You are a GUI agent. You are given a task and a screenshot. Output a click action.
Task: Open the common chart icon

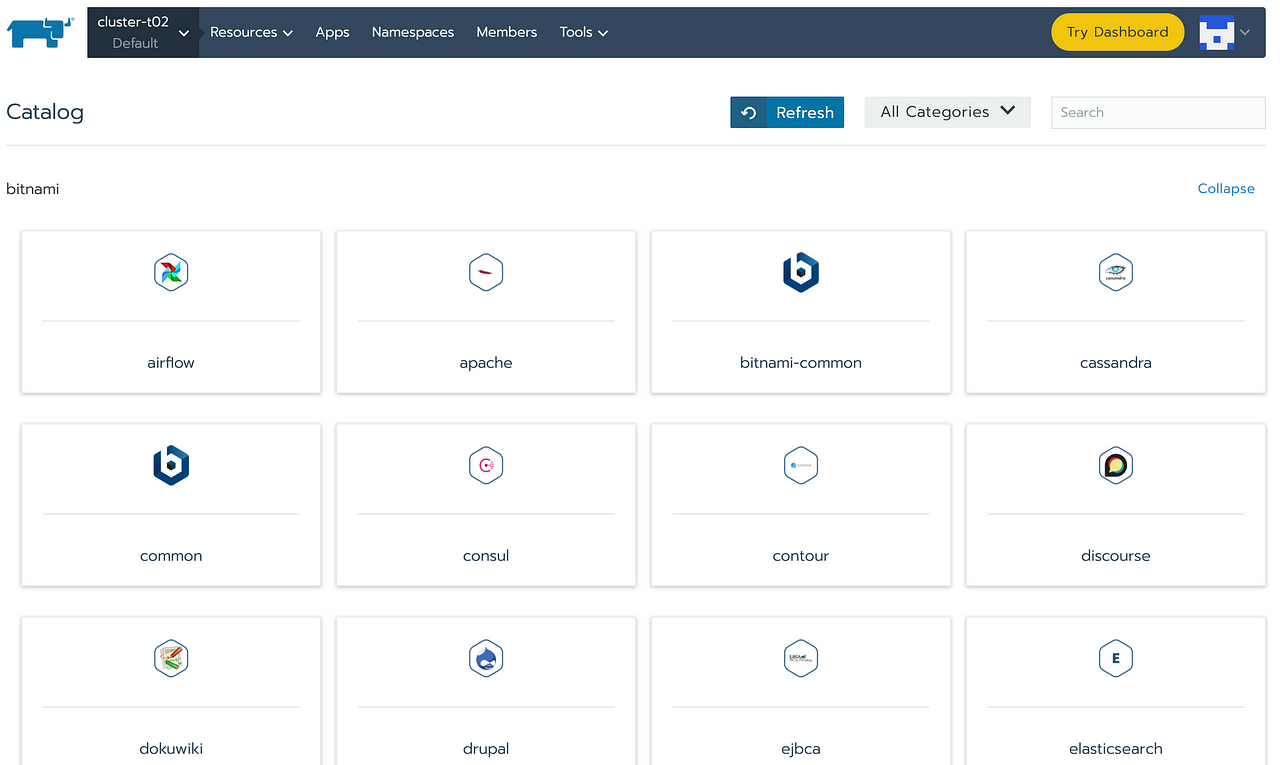coord(171,465)
